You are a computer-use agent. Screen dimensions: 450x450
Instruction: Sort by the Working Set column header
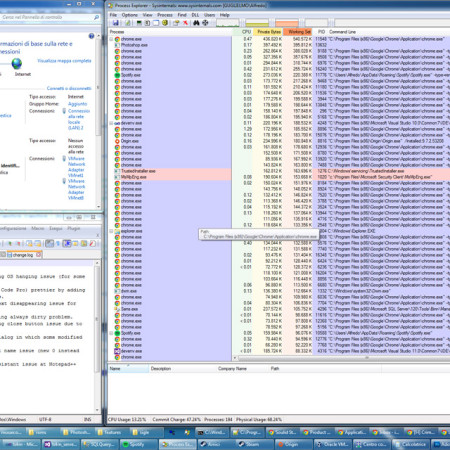(x=298, y=32)
